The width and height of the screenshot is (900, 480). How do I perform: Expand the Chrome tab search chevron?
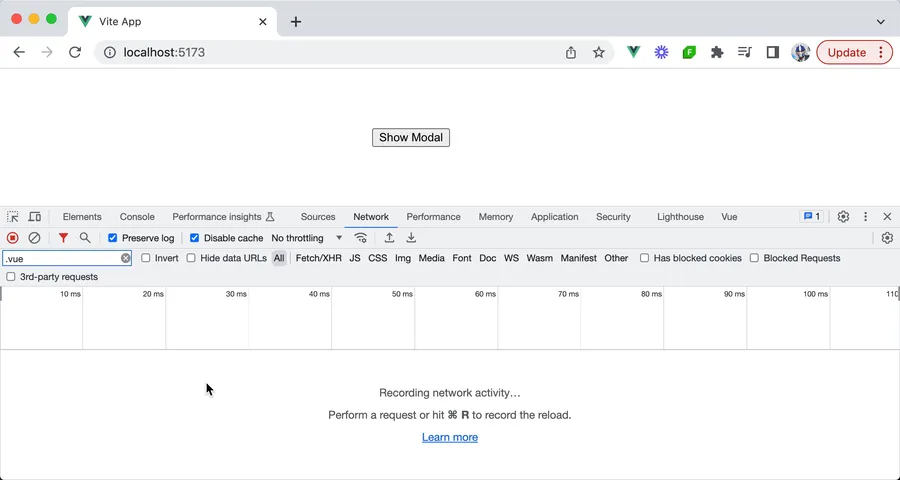point(881,21)
